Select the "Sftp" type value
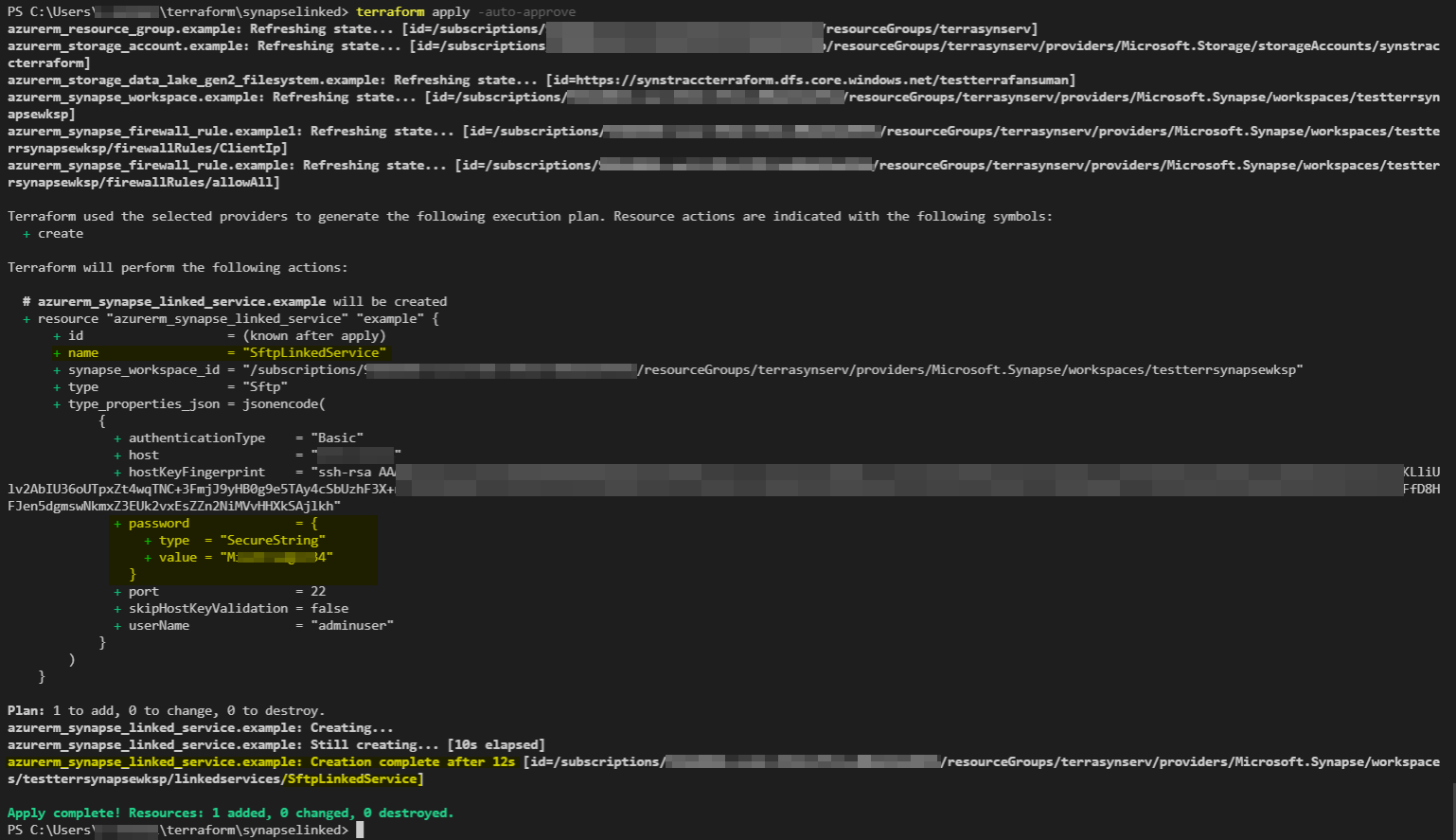Screen dimensions: 1456x840 pyautogui.click(x=265, y=386)
